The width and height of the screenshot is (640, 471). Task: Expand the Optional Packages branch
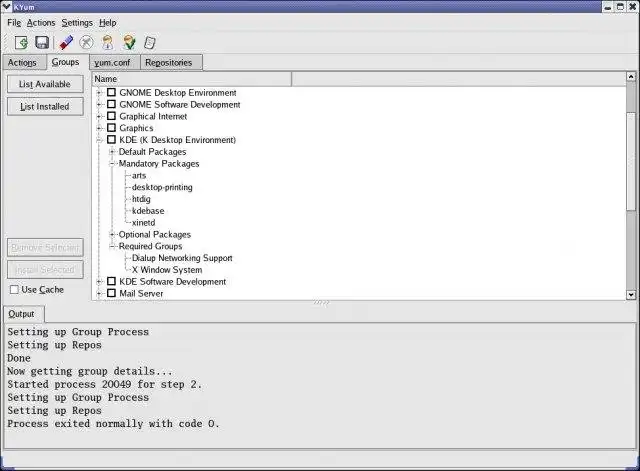coord(112,235)
